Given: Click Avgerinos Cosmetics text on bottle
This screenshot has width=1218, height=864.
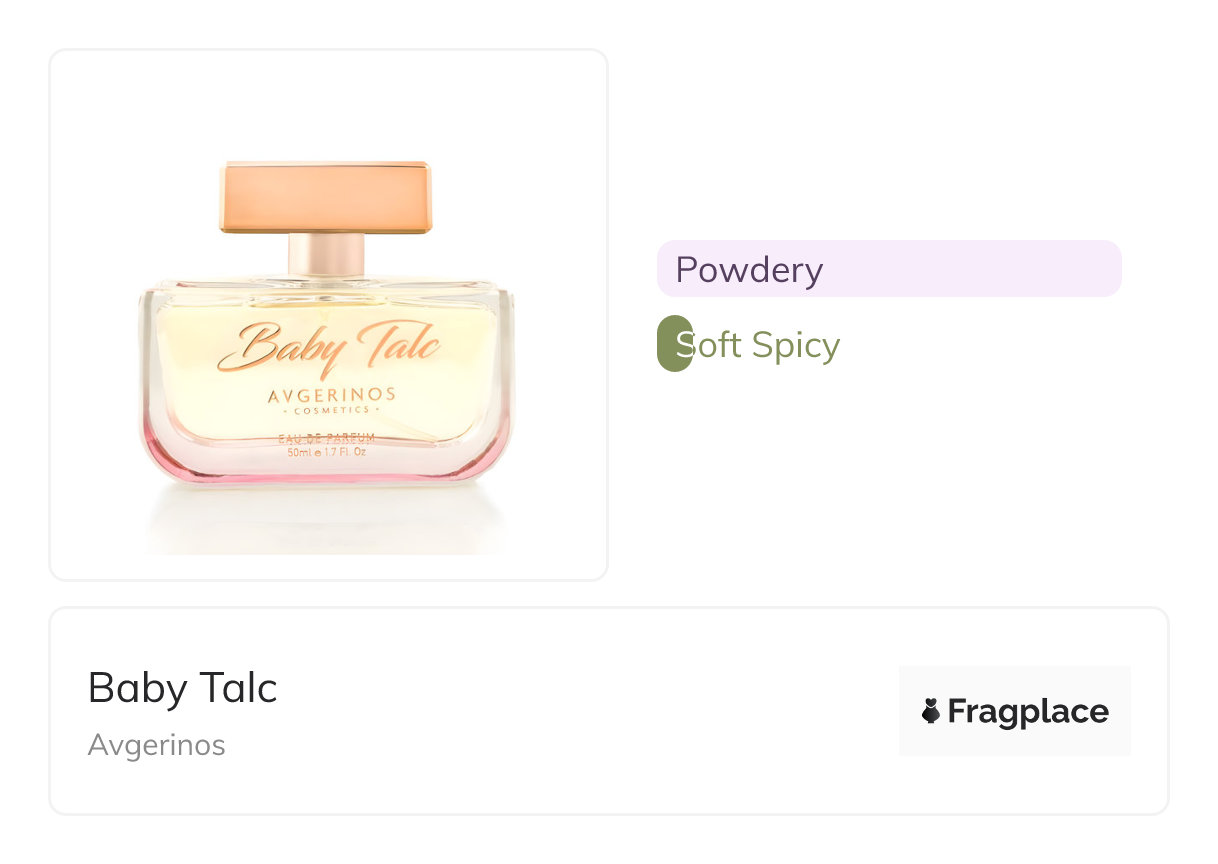Looking at the screenshot, I should click(x=331, y=400).
